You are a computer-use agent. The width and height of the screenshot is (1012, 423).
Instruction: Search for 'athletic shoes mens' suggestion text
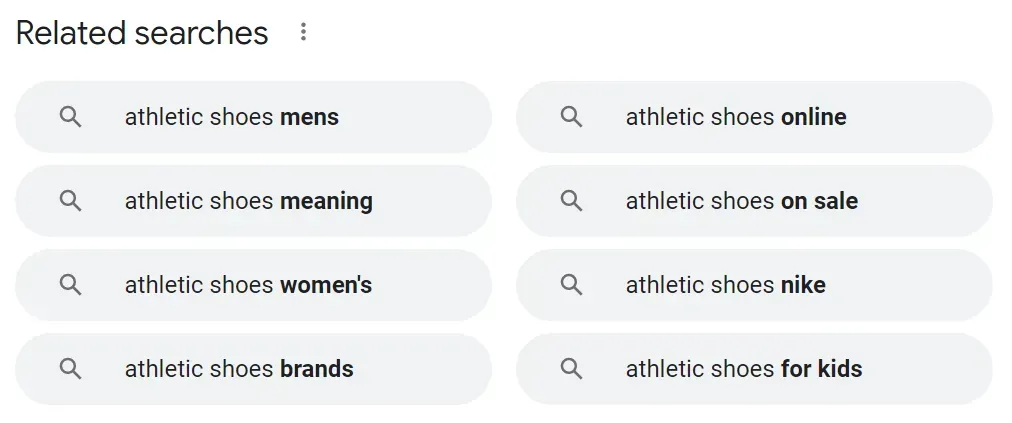[x=232, y=117]
